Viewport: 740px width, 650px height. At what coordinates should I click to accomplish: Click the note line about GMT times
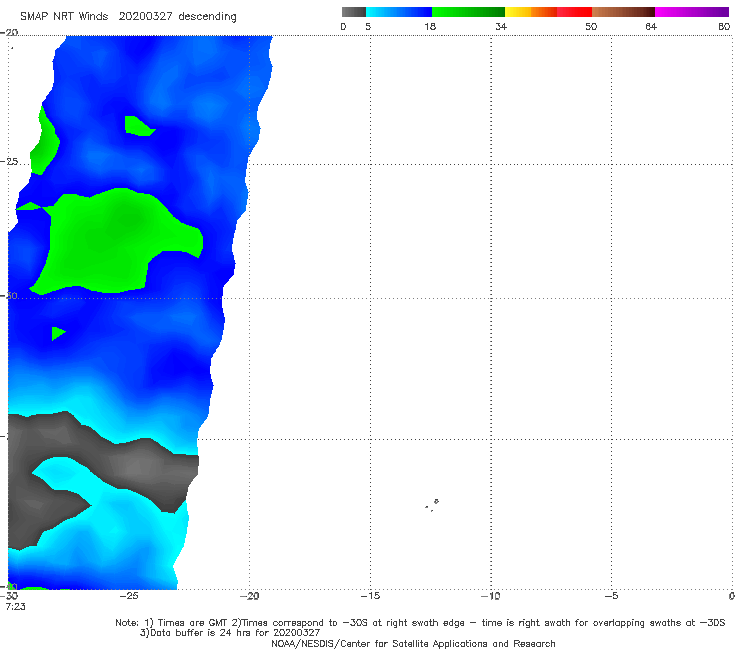tap(420, 623)
